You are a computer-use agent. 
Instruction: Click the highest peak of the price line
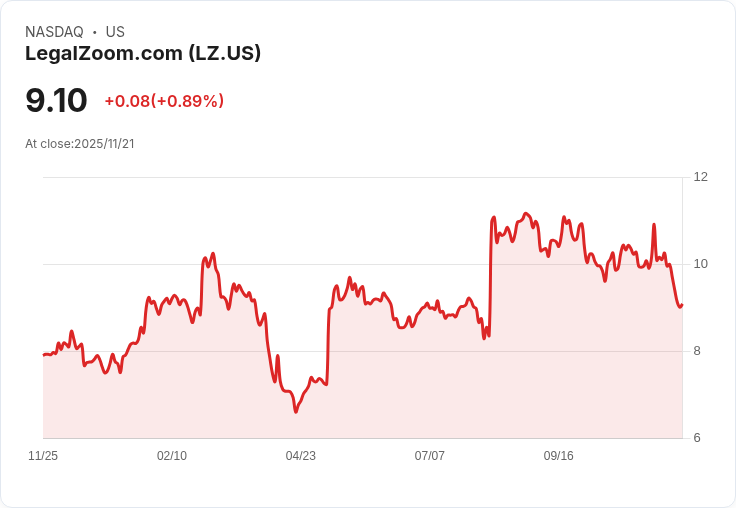[526, 214]
